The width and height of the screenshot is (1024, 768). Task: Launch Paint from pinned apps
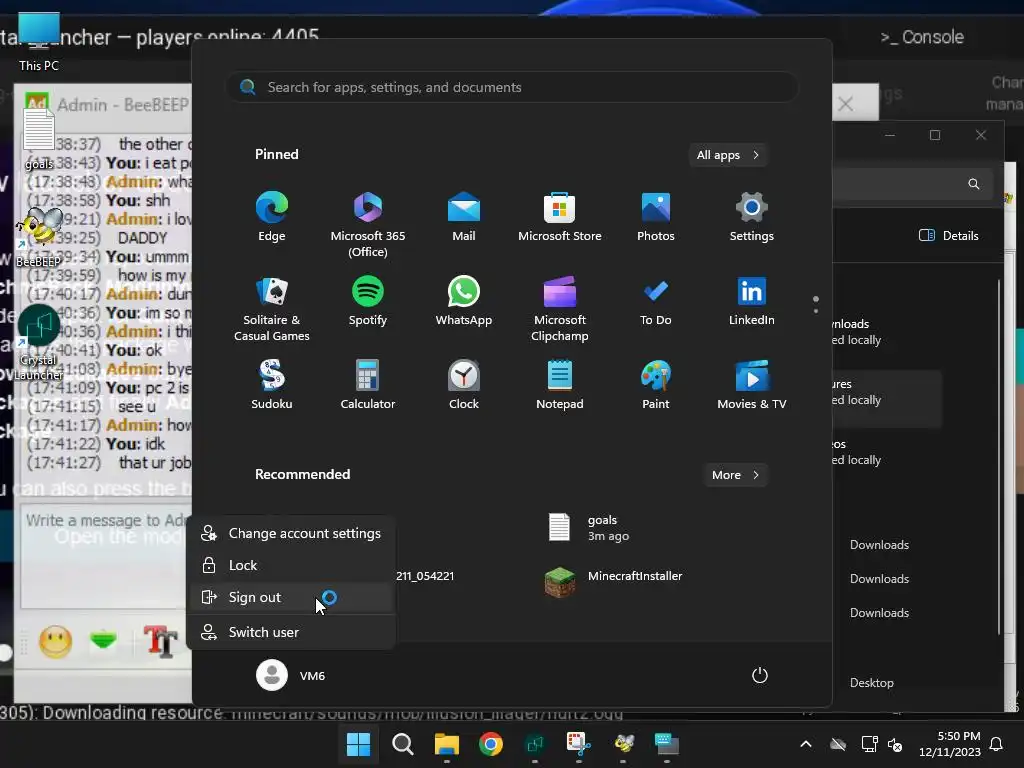coord(656,385)
